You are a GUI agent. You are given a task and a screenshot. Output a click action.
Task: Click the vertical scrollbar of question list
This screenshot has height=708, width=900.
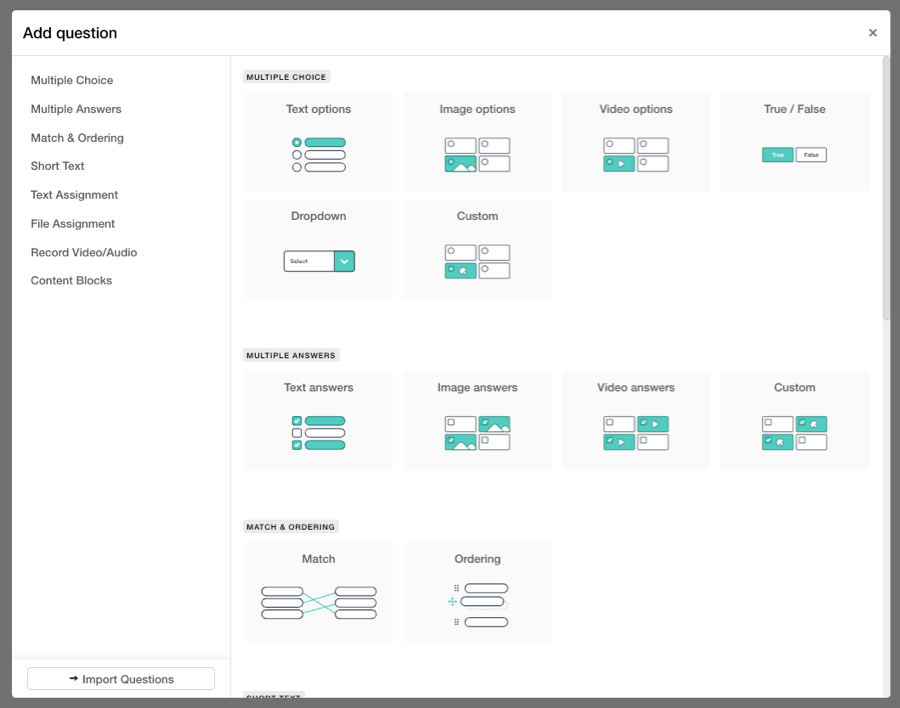click(886, 190)
